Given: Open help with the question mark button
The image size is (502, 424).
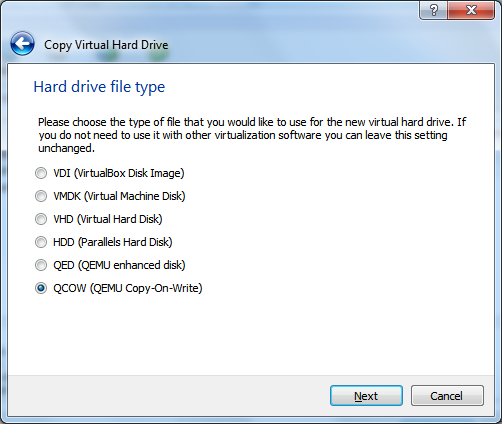Looking at the screenshot, I should [x=433, y=10].
